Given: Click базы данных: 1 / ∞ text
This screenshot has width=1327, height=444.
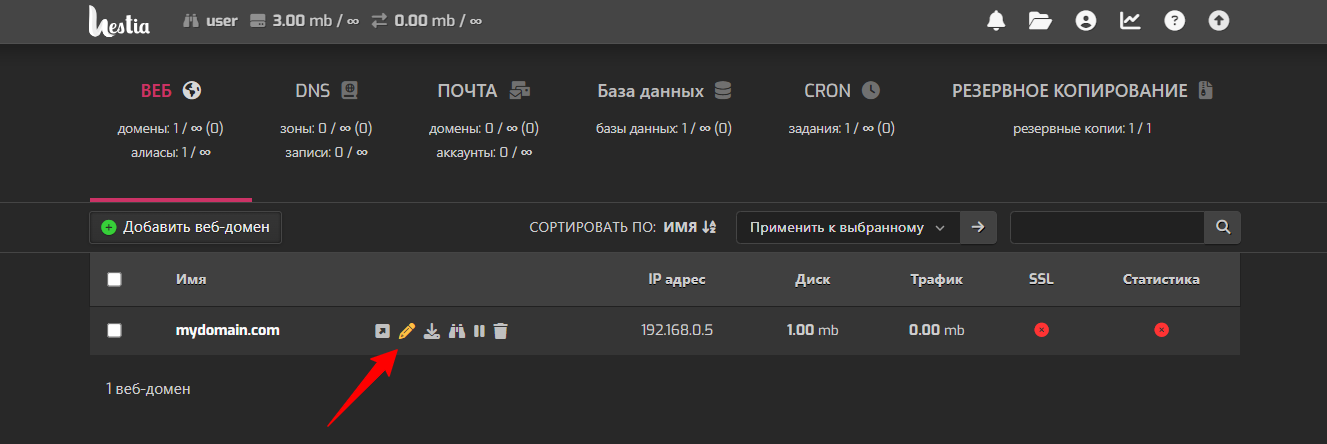Looking at the screenshot, I should click(664, 129).
